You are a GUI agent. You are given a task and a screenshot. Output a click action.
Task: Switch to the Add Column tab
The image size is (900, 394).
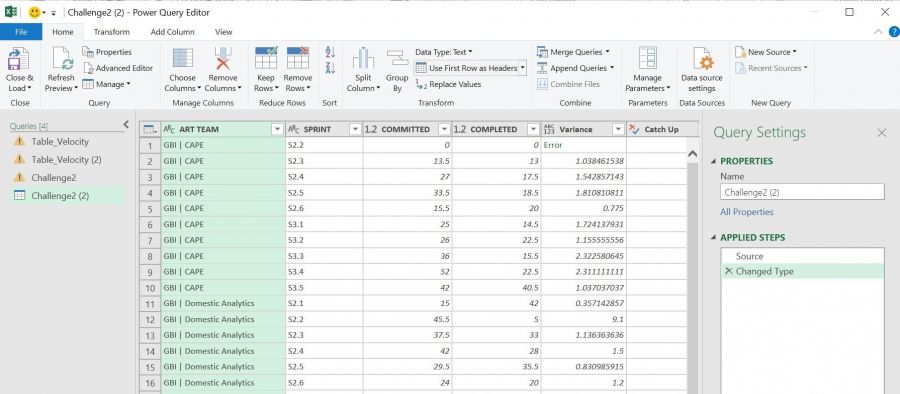tap(172, 32)
